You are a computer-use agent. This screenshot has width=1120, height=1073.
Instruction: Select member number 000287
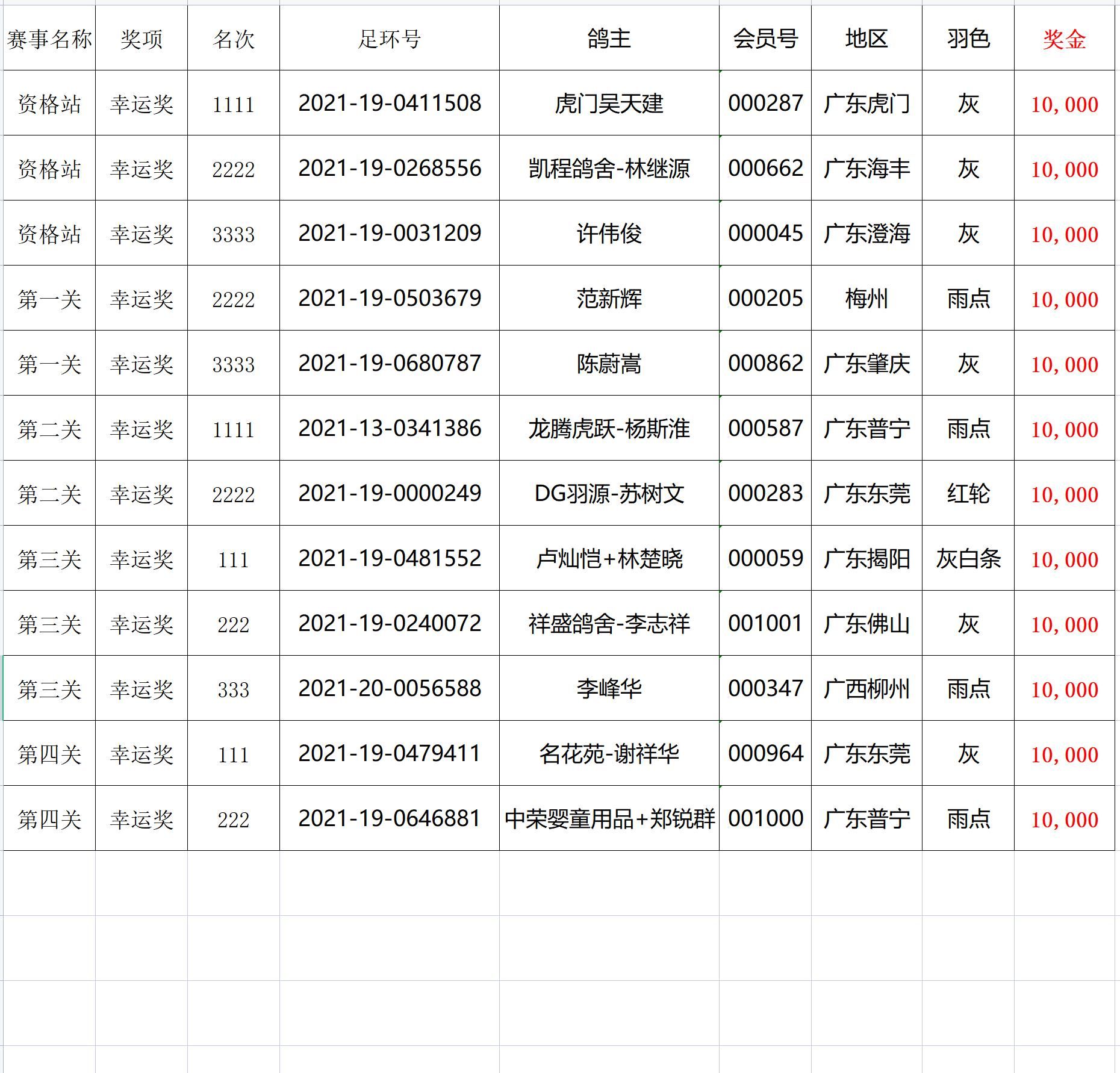(765, 103)
